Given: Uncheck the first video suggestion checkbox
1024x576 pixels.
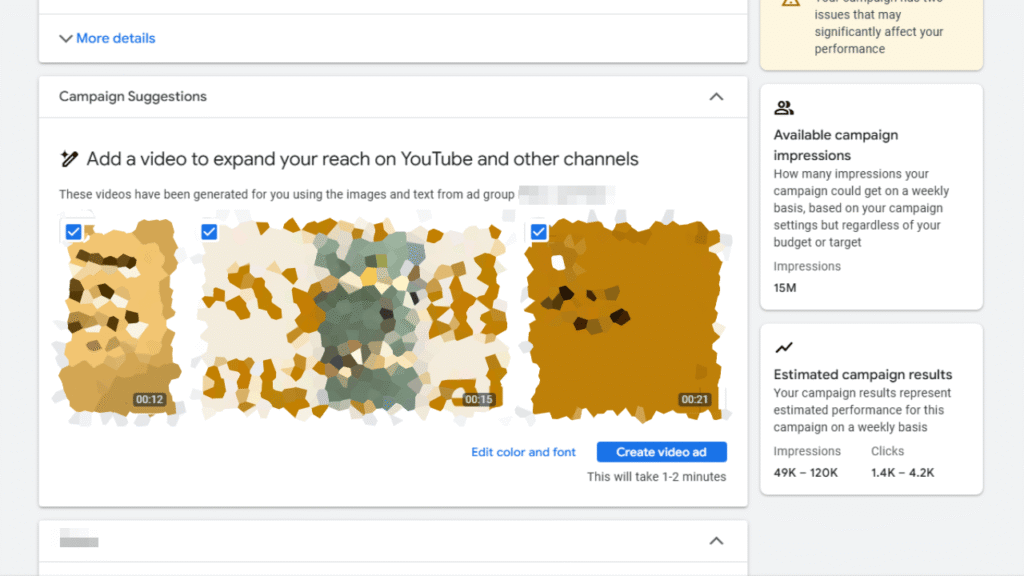Looking at the screenshot, I should [73, 231].
